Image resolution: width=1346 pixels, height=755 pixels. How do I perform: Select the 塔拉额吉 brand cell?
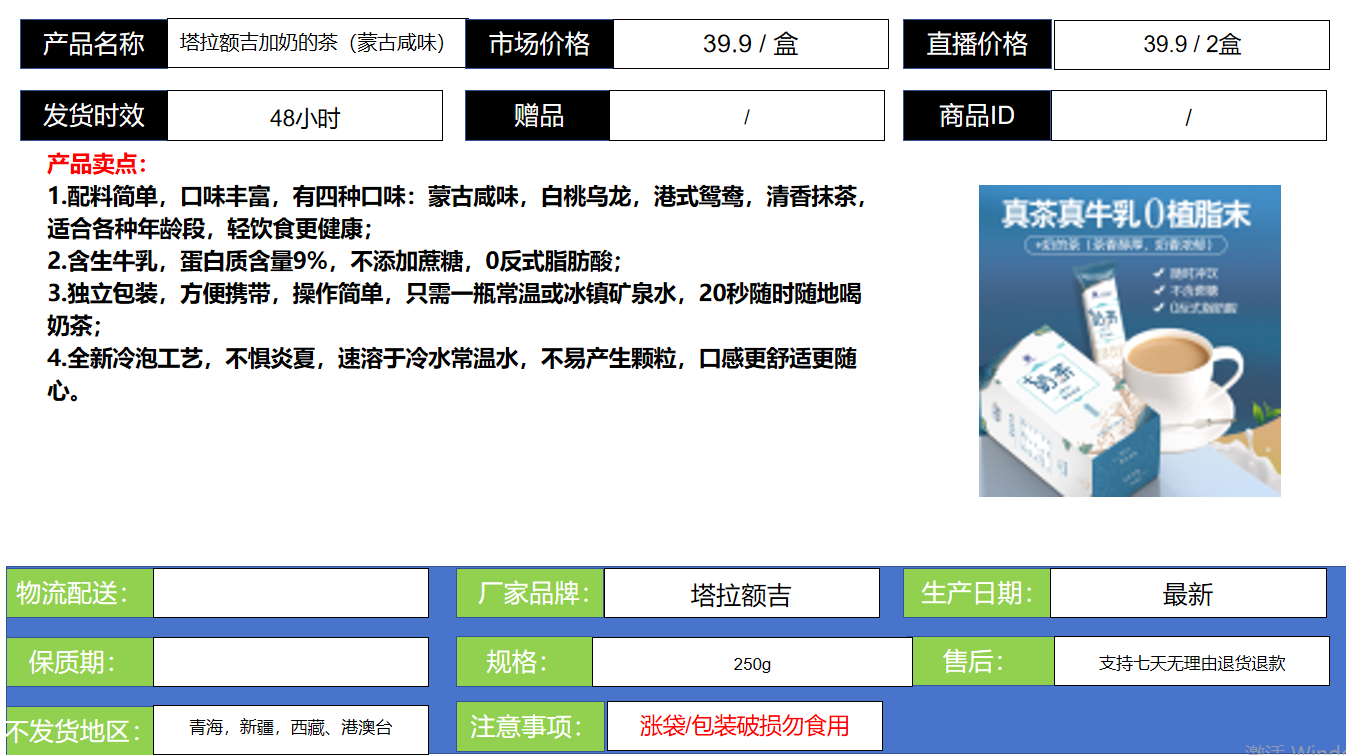pyautogui.click(x=741, y=594)
